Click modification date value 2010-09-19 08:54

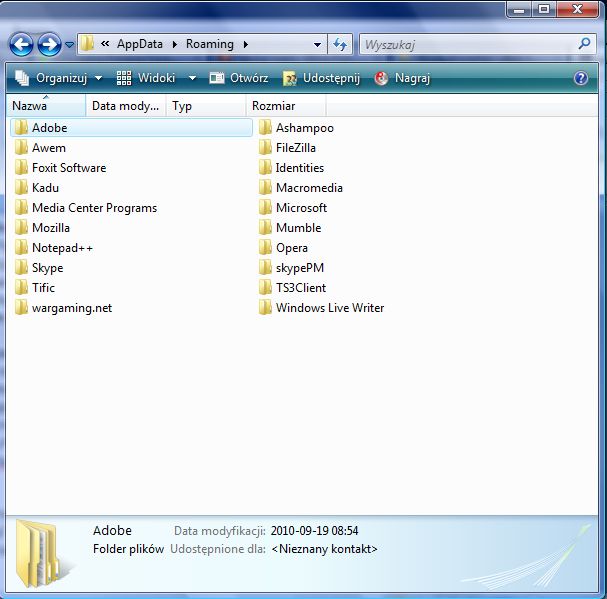314,530
